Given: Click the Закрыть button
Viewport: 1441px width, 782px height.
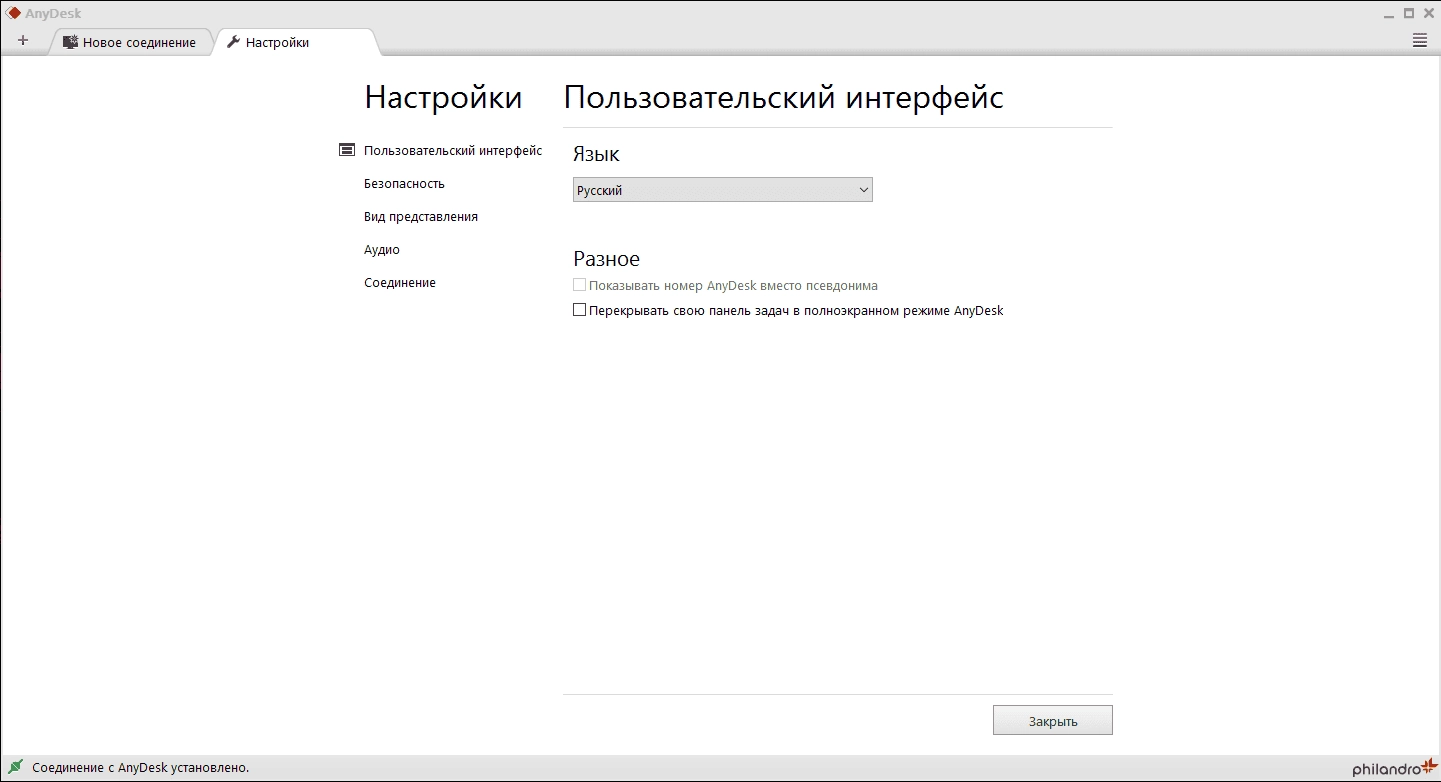Looking at the screenshot, I should coord(1053,721).
